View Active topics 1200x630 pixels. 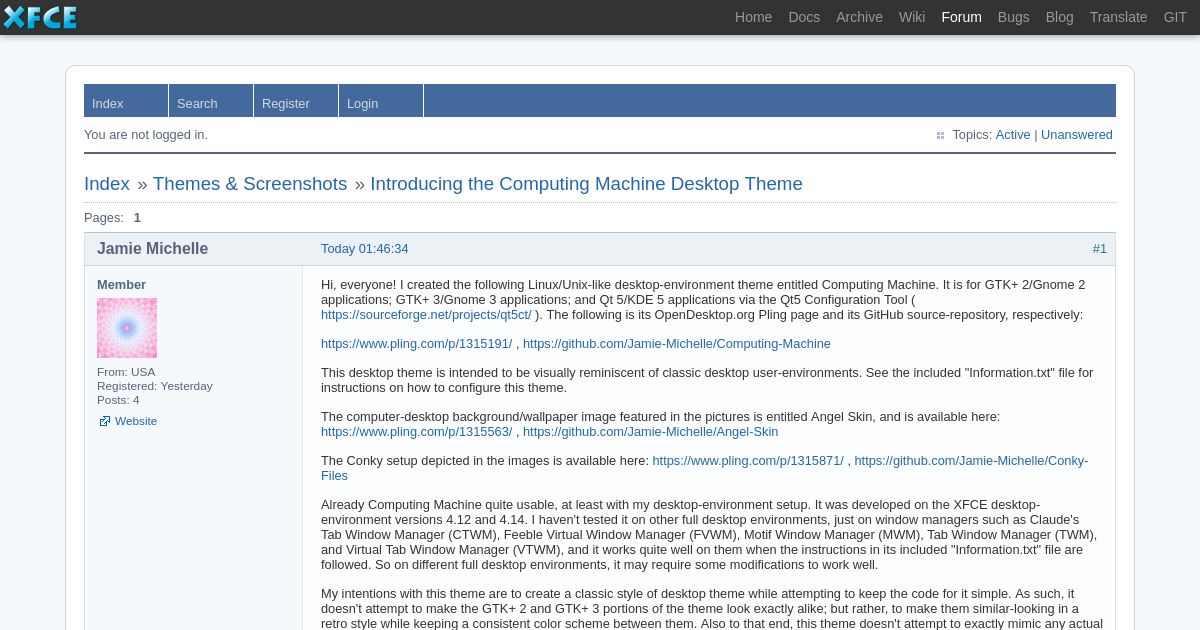pos(1012,135)
